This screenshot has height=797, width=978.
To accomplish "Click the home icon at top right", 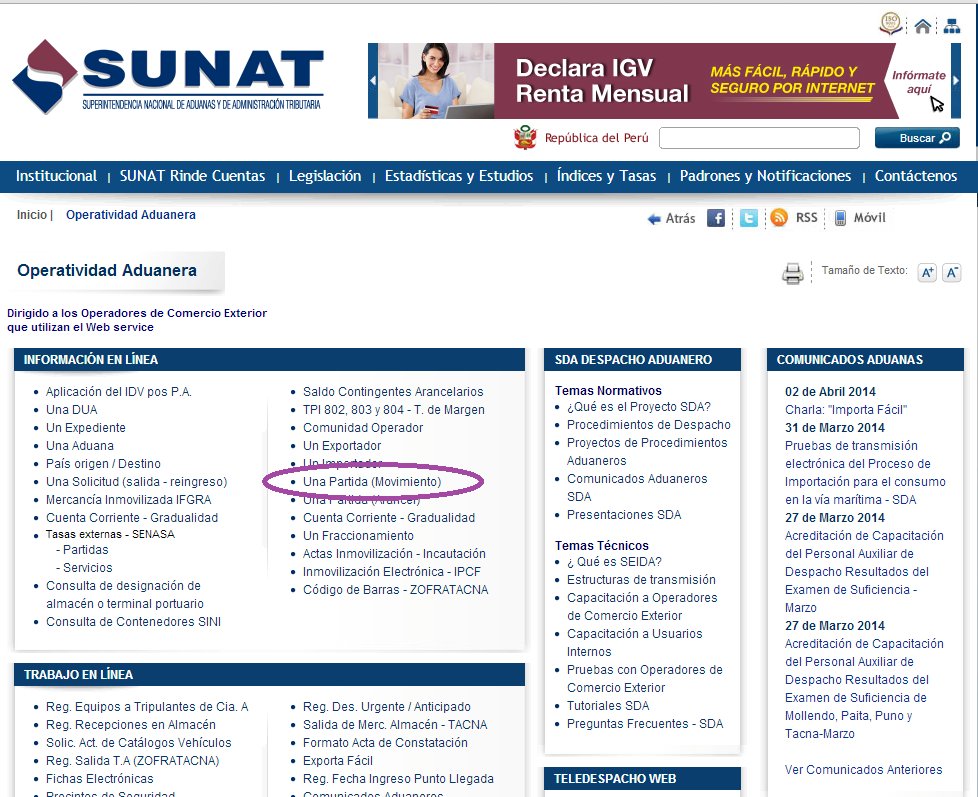I will point(922,26).
